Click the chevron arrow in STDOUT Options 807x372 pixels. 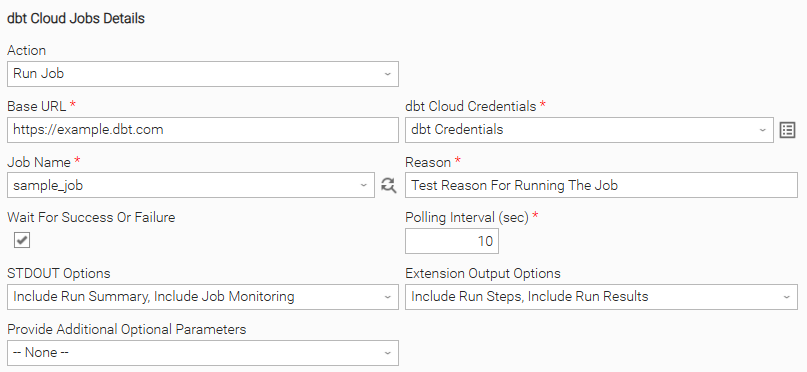click(x=388, y=297)
